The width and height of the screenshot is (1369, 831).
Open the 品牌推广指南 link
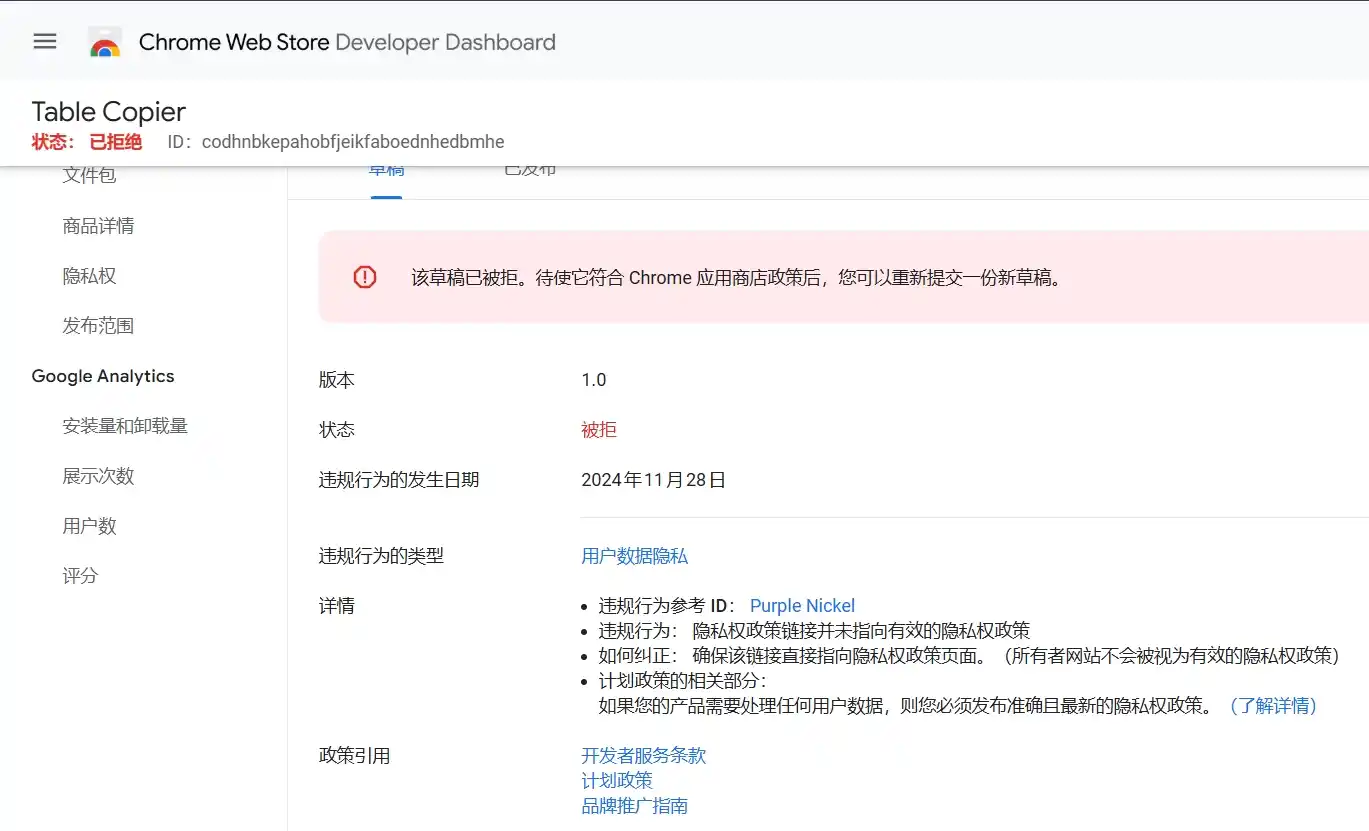point(635,806)
